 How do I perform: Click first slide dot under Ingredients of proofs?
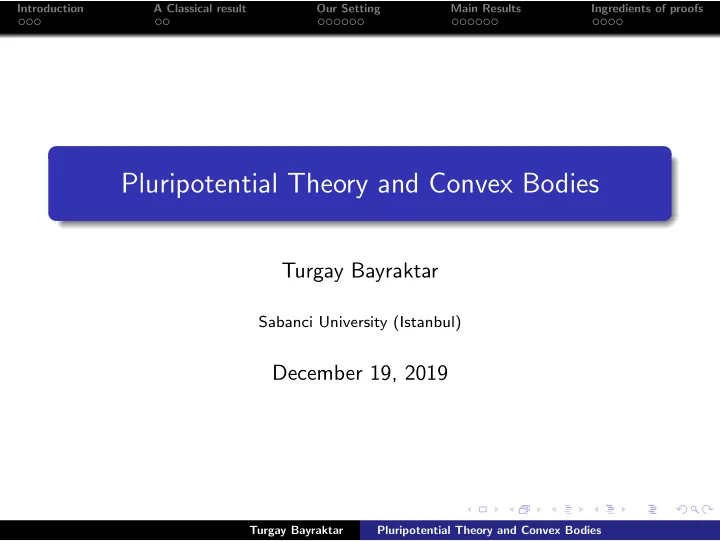point(596,22)
